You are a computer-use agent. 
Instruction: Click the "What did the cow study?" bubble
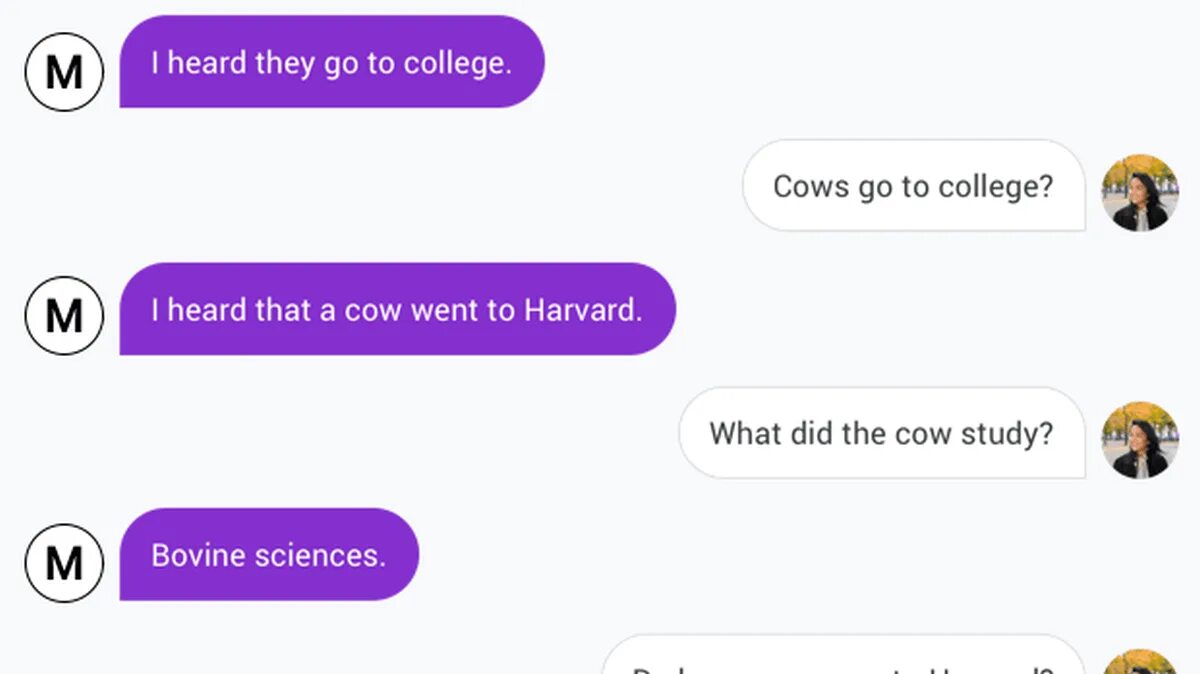coord(881,433)
